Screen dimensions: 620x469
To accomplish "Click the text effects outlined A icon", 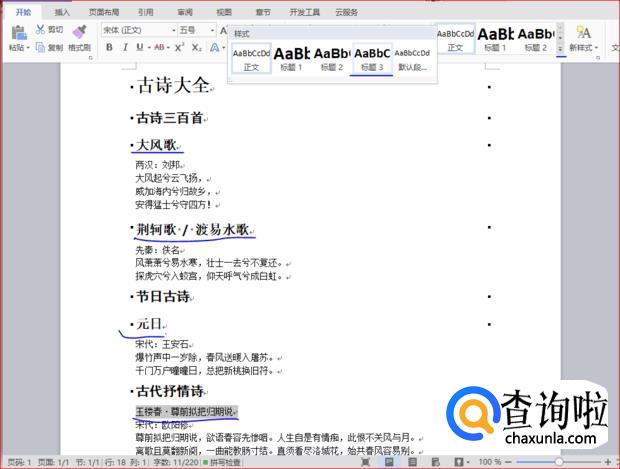I will 214,47.
